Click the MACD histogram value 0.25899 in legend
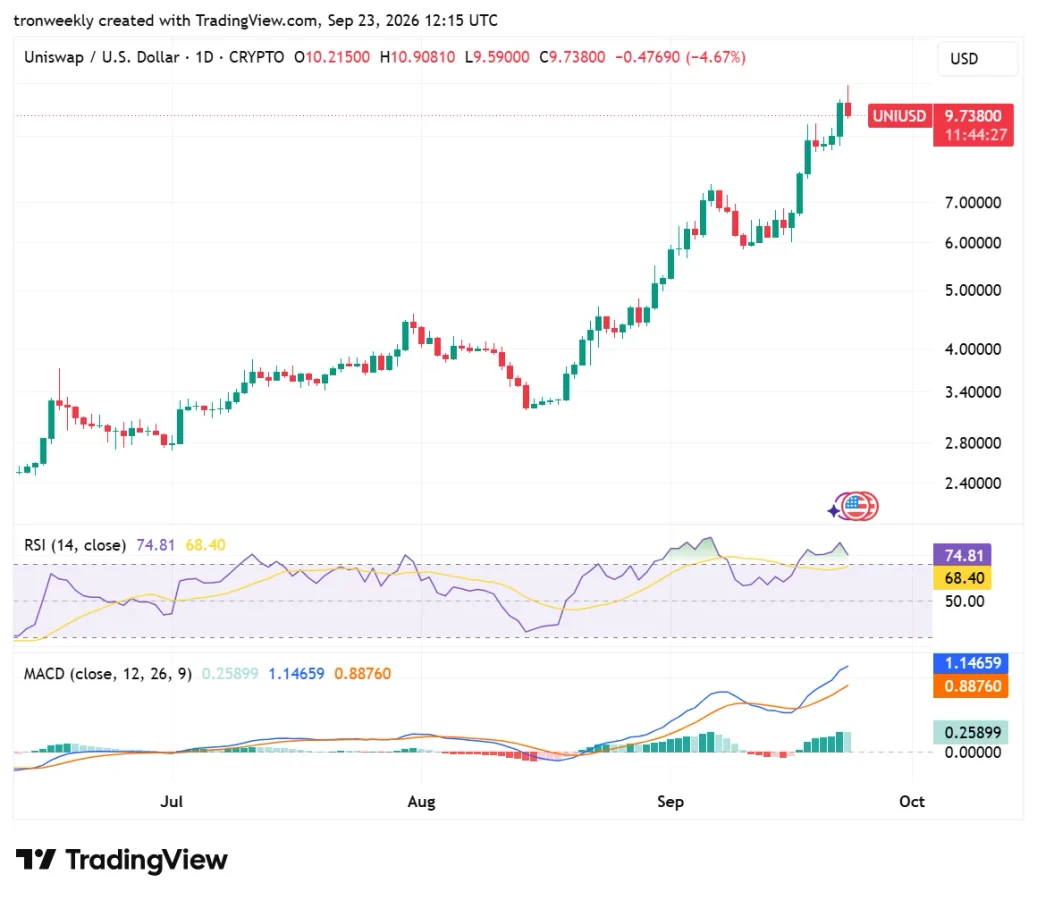This screenshot has width=1037, height=900. click(229, 674)
